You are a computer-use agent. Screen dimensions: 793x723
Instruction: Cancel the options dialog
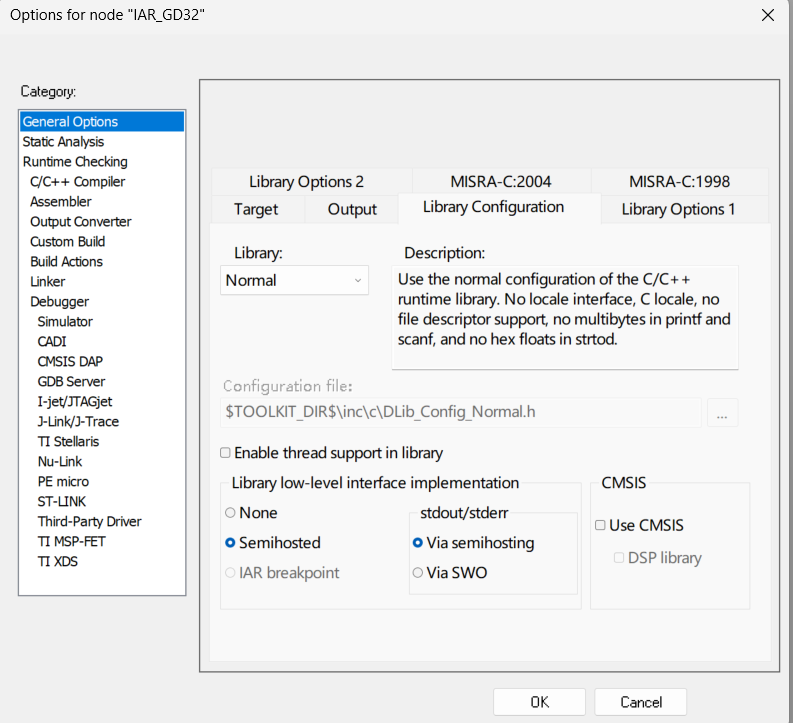pos(641,702)
